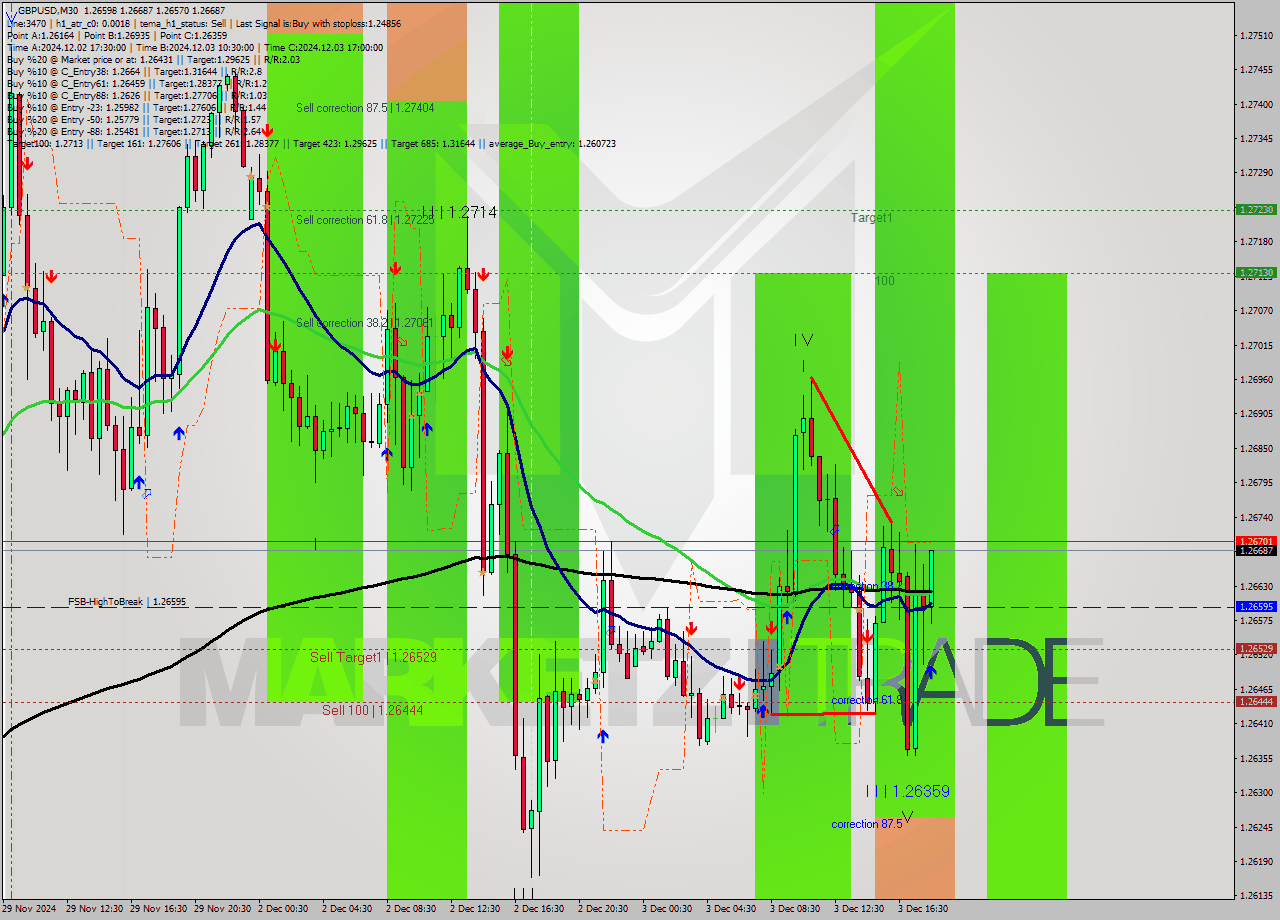Screen dimensions: 1280x920
Task: Click the red 1.26529 price tag
Action: pos(1255,649)
